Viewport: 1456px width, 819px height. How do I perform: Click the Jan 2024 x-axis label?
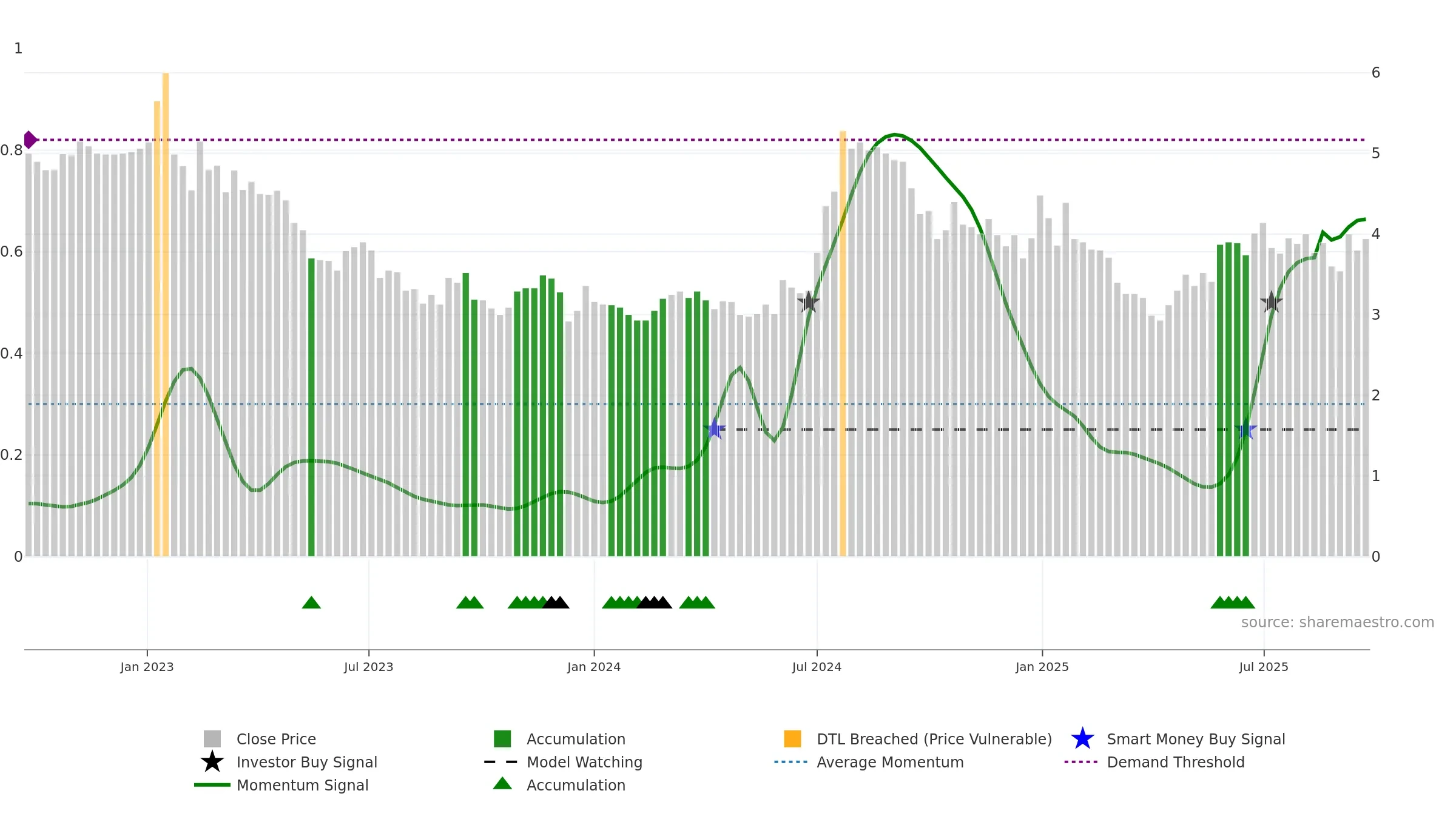pos(594,667)
